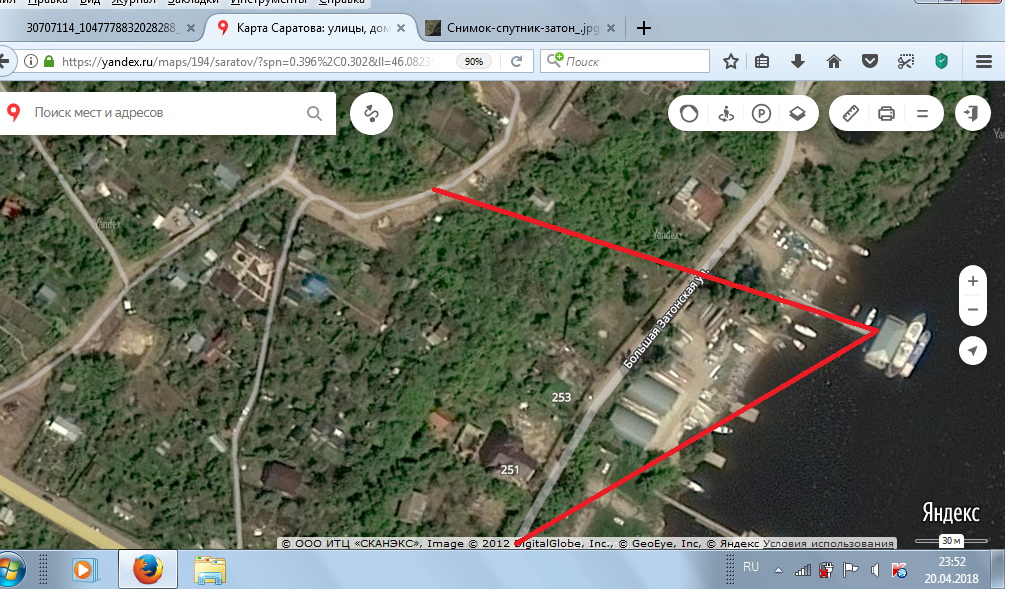Toggle the parking layer on the map
The image size is (1024, 600).
click(762, 114)
